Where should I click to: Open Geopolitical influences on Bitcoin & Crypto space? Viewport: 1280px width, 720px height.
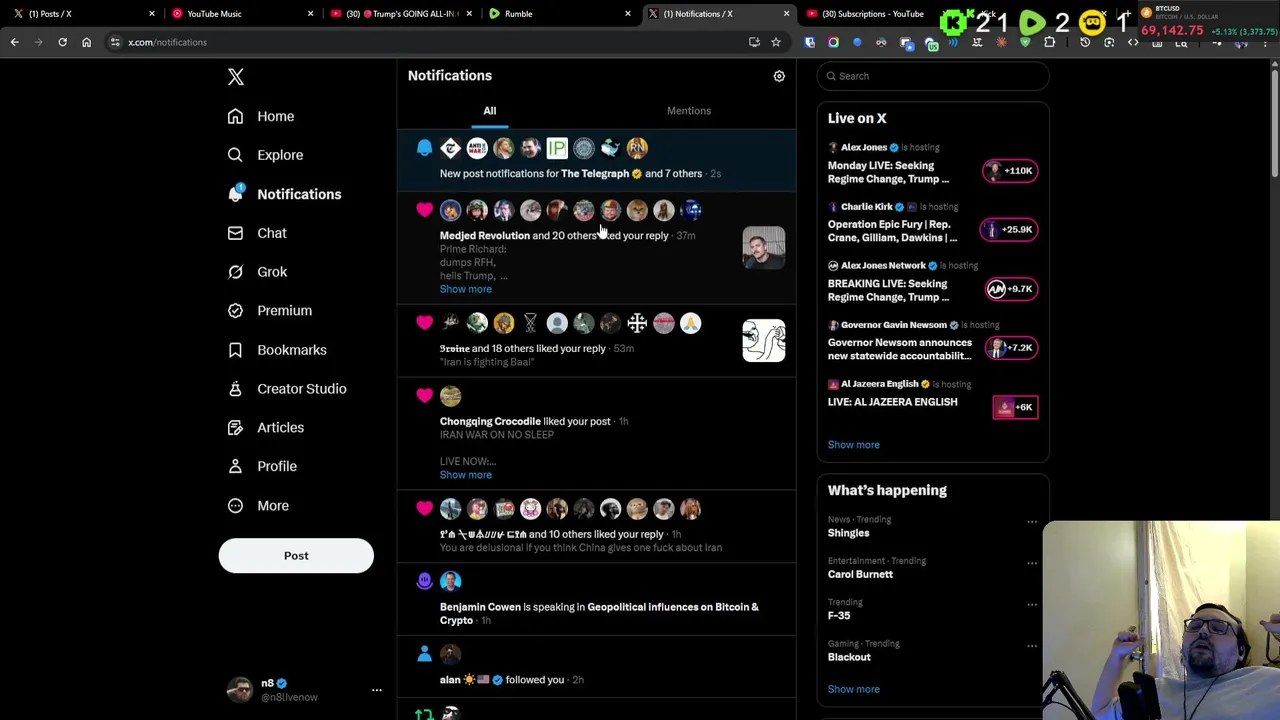pyautogui.click(x=599, y=614)
